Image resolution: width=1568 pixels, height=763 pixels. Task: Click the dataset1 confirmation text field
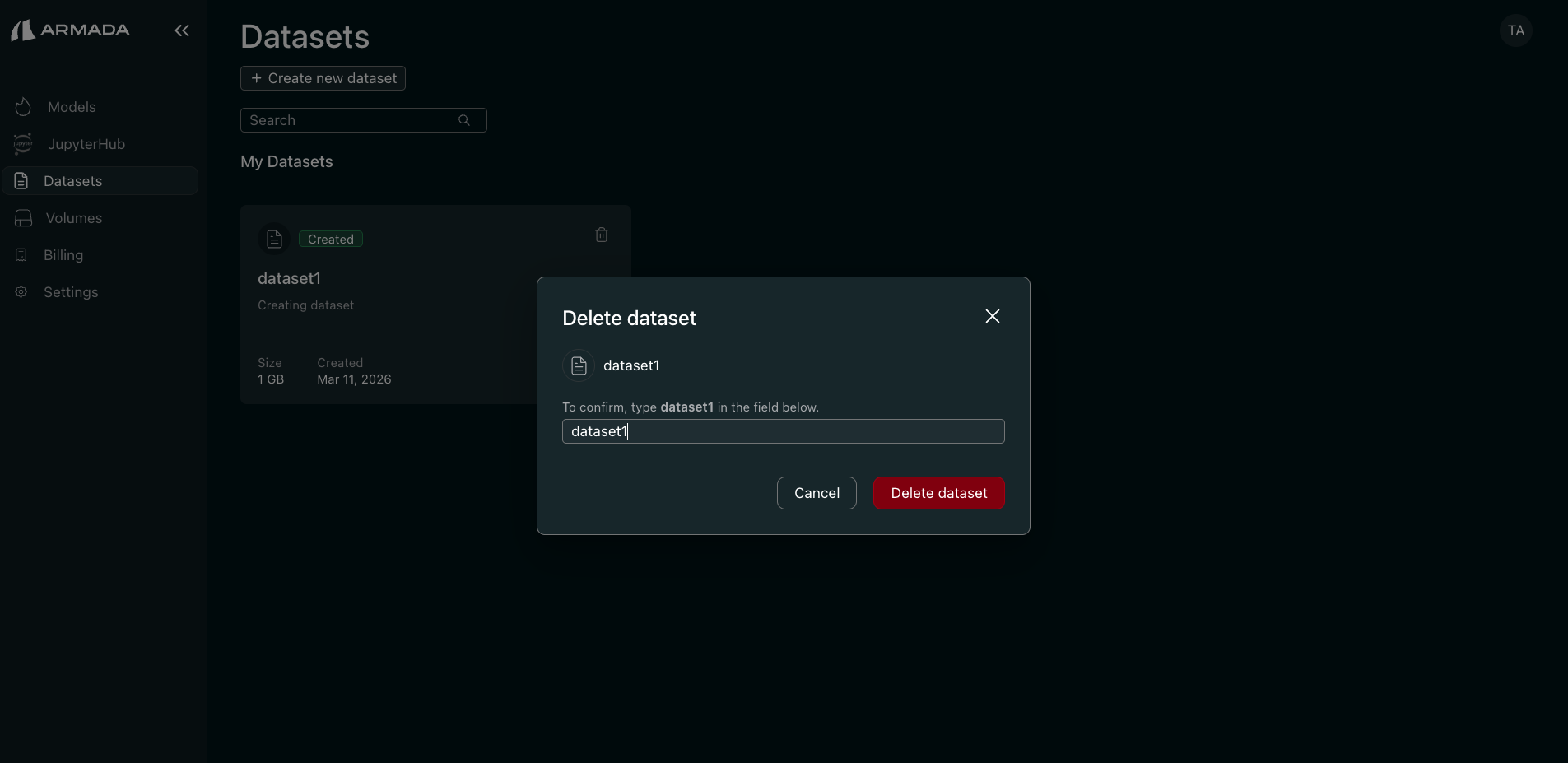(782, 431)
